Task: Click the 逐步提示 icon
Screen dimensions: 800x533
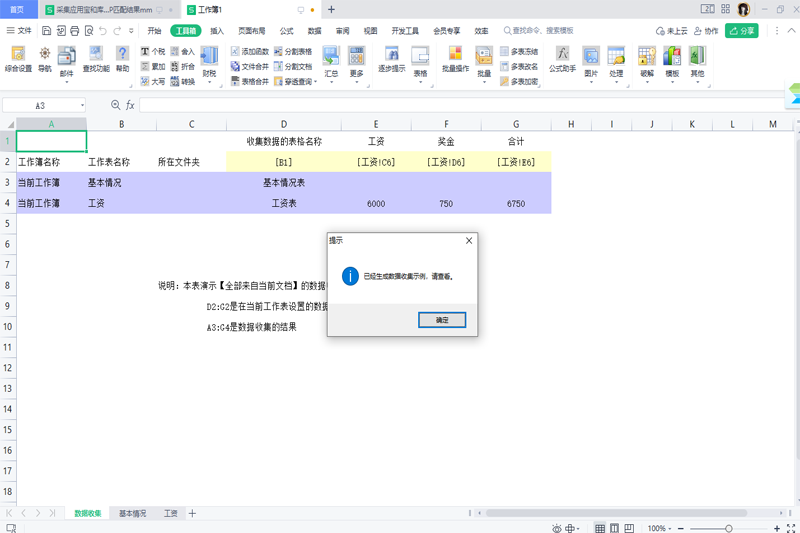Action: 392,58
